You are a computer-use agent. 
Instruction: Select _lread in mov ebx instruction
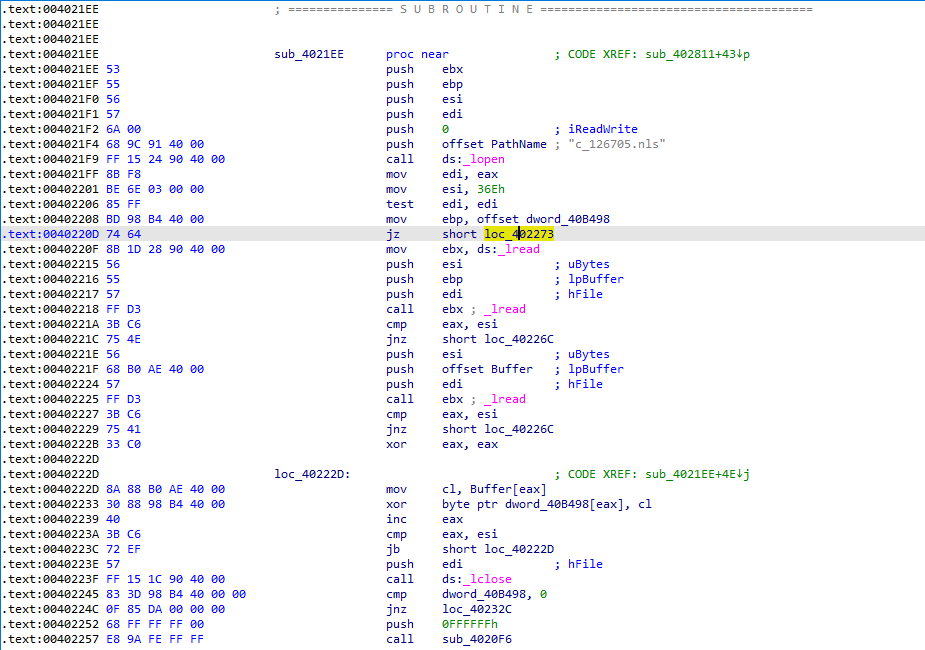click(x=519, y=250)
